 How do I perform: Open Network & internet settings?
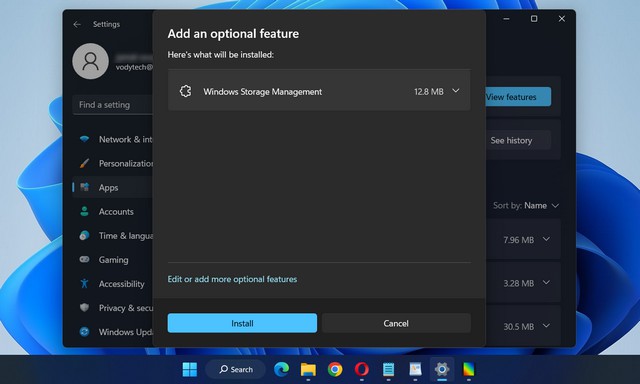(113, 139)
